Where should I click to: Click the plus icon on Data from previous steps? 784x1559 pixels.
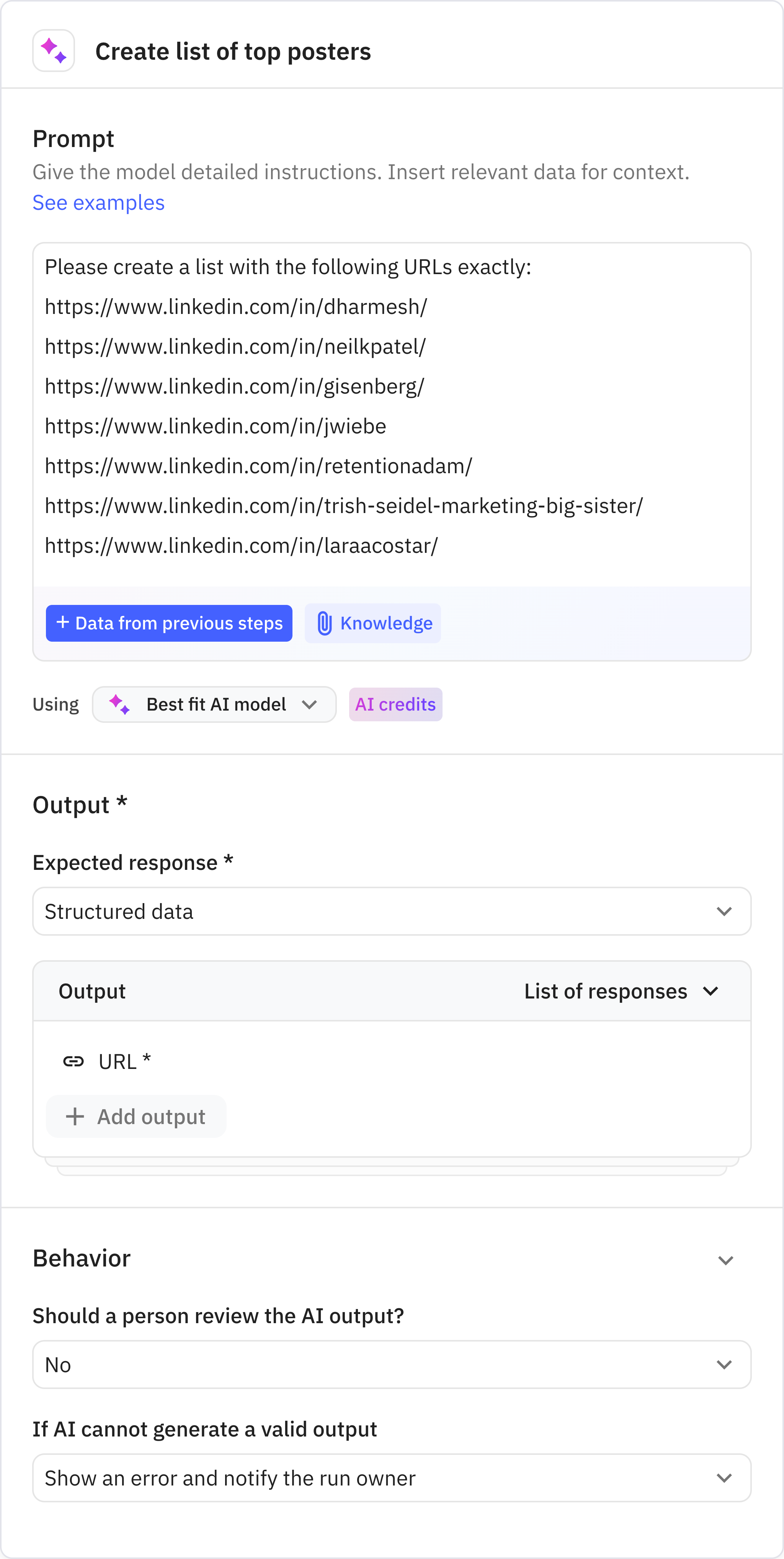pyautogui.click(x=62, y=622)
